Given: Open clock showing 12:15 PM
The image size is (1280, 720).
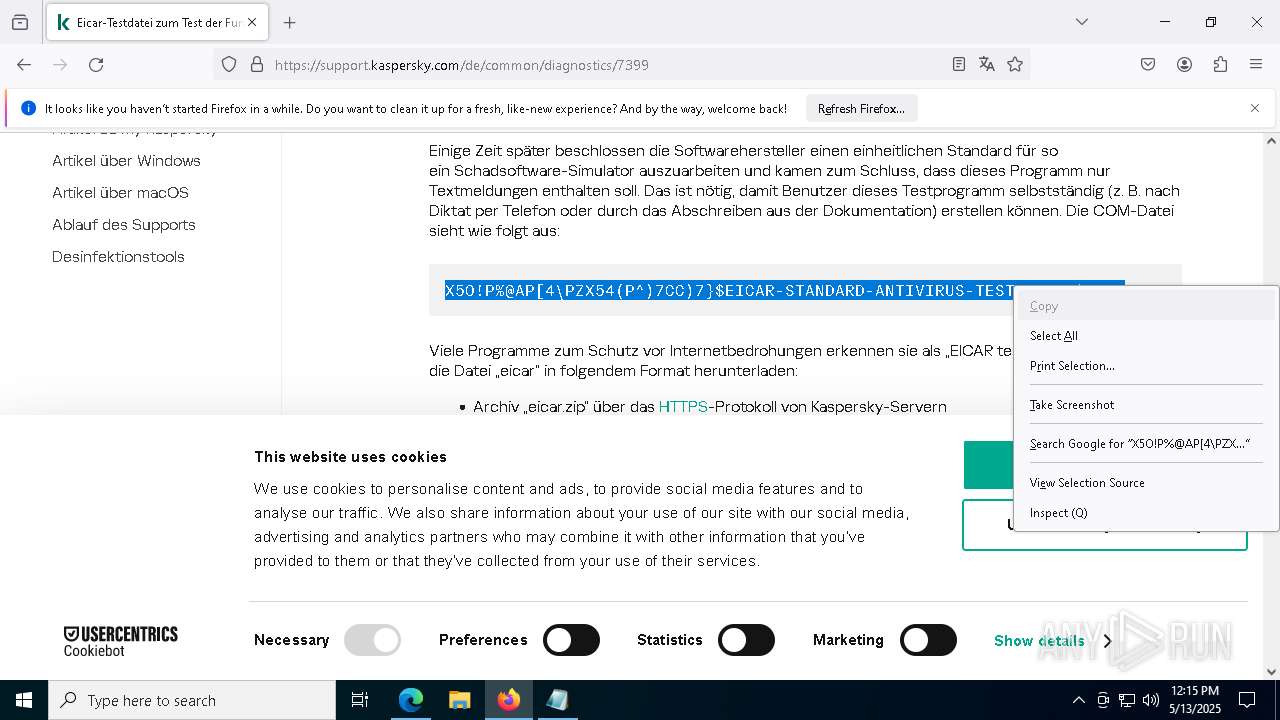Looking at the screenshot, I should pos(1194,700).
